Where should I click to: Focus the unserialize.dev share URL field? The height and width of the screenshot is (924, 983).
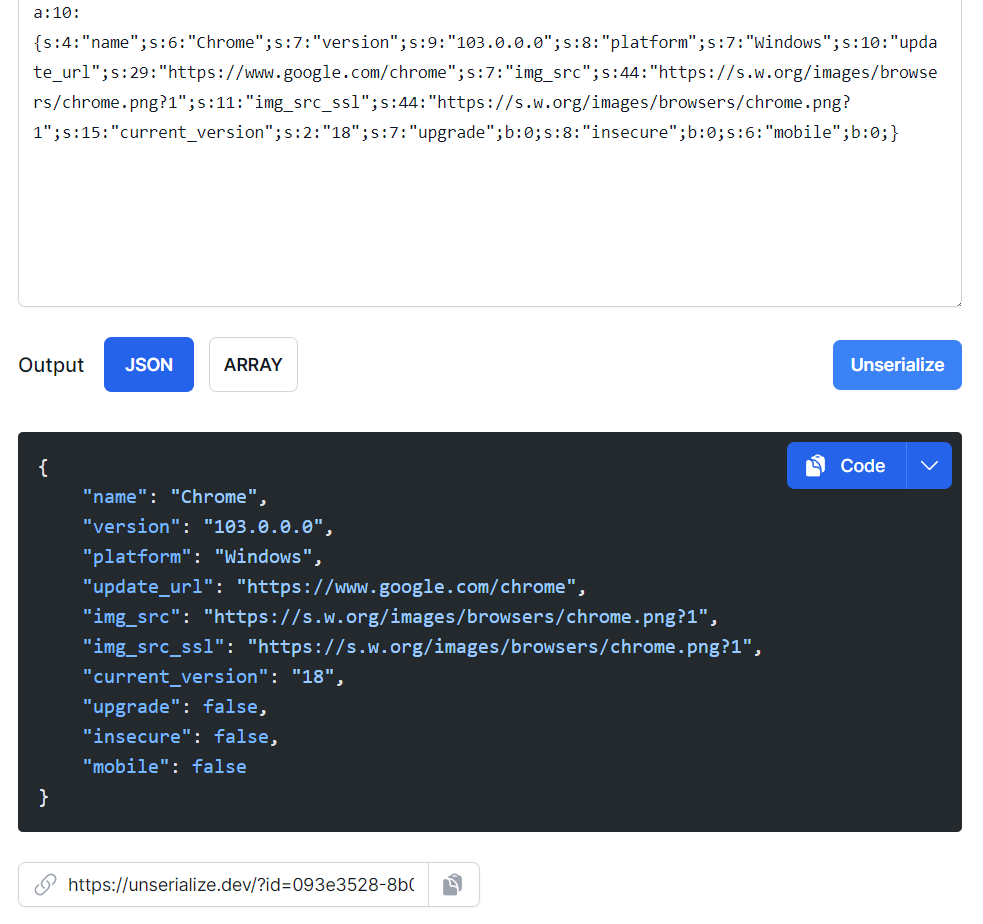click(240, 884)
